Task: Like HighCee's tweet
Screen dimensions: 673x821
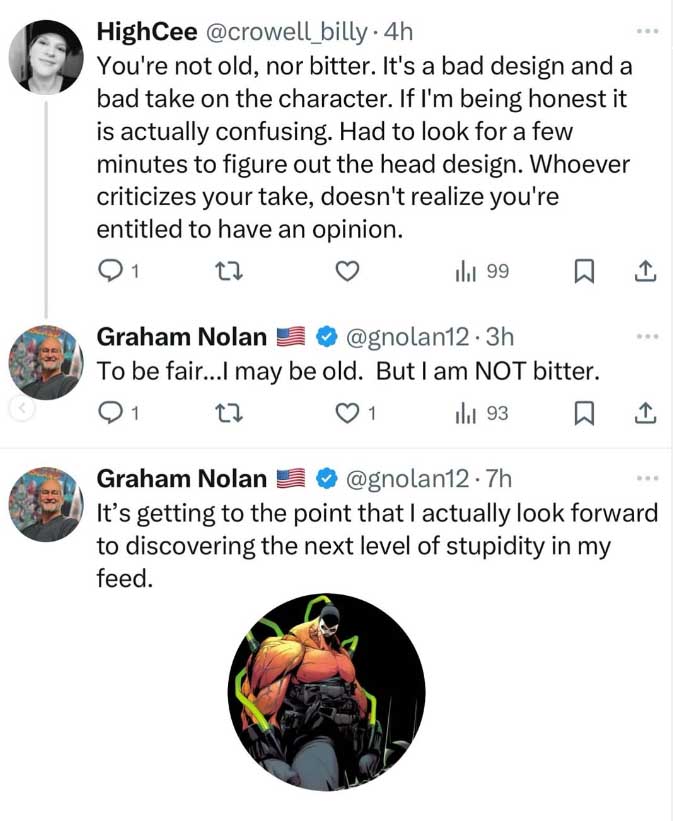Action: click(x=346, y=270)
